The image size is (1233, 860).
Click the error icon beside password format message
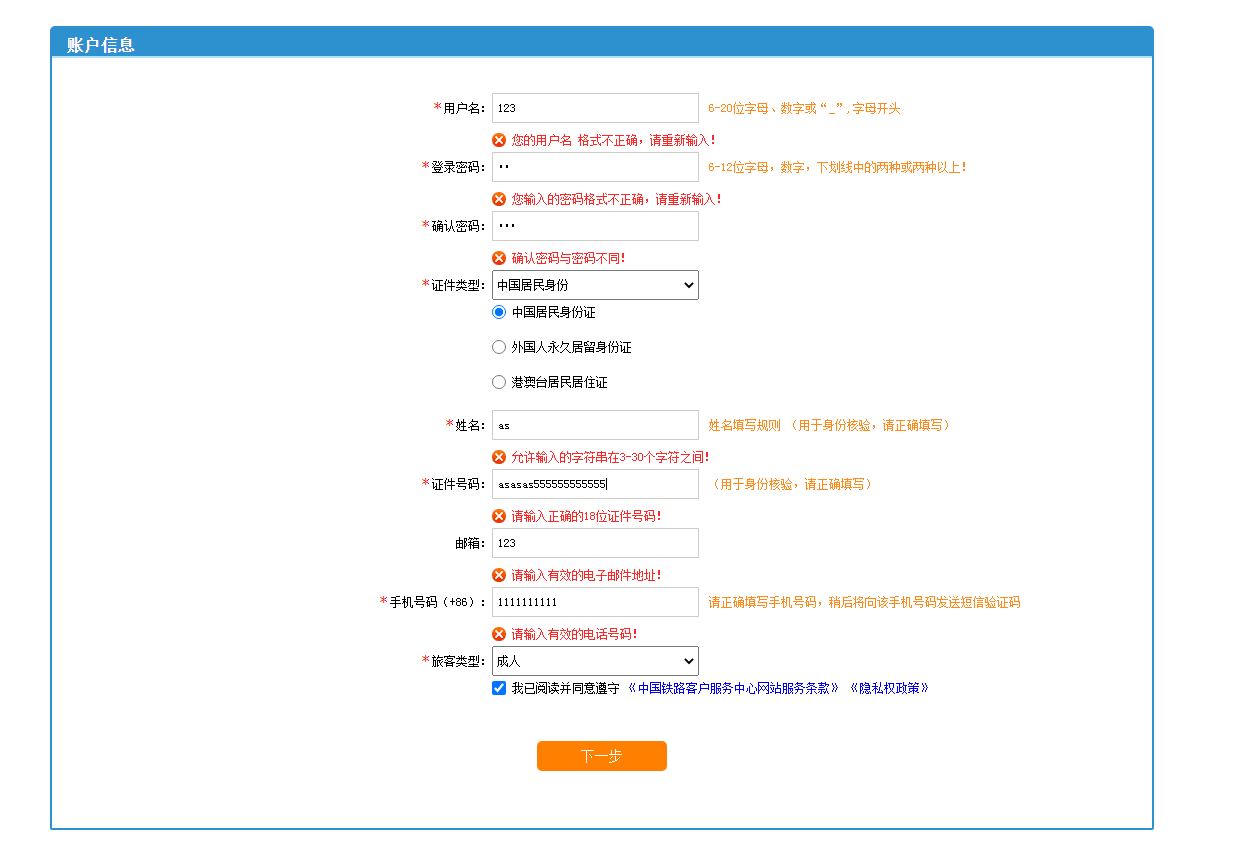[499, 199]
